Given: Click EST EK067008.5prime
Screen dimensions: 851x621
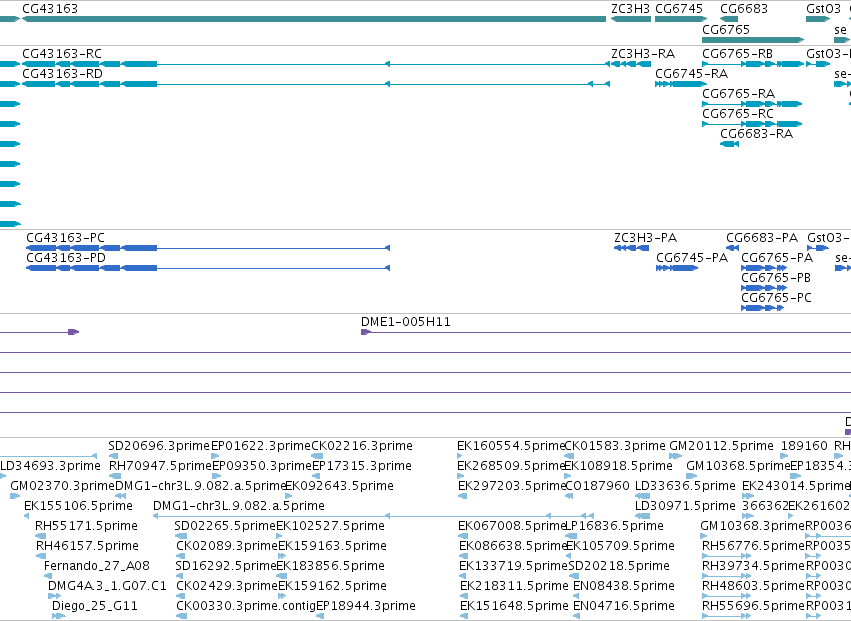Looking at the screenshot, I should [x=512, y=526].
